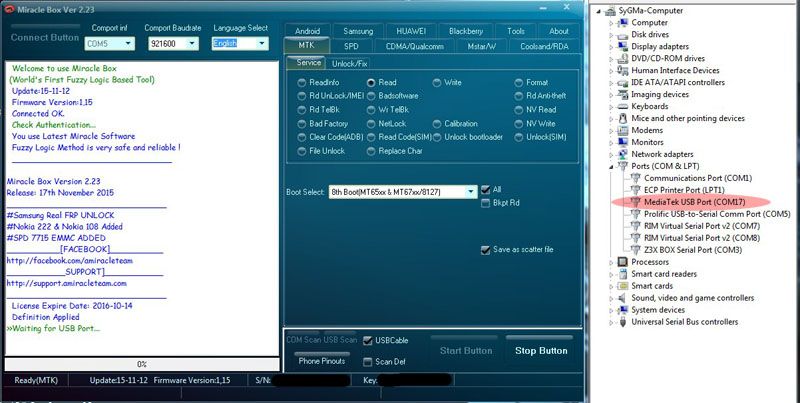This screenshot has height=403, width=800.
Task: Click the Connect Button
Action: [x=45, y=35]
